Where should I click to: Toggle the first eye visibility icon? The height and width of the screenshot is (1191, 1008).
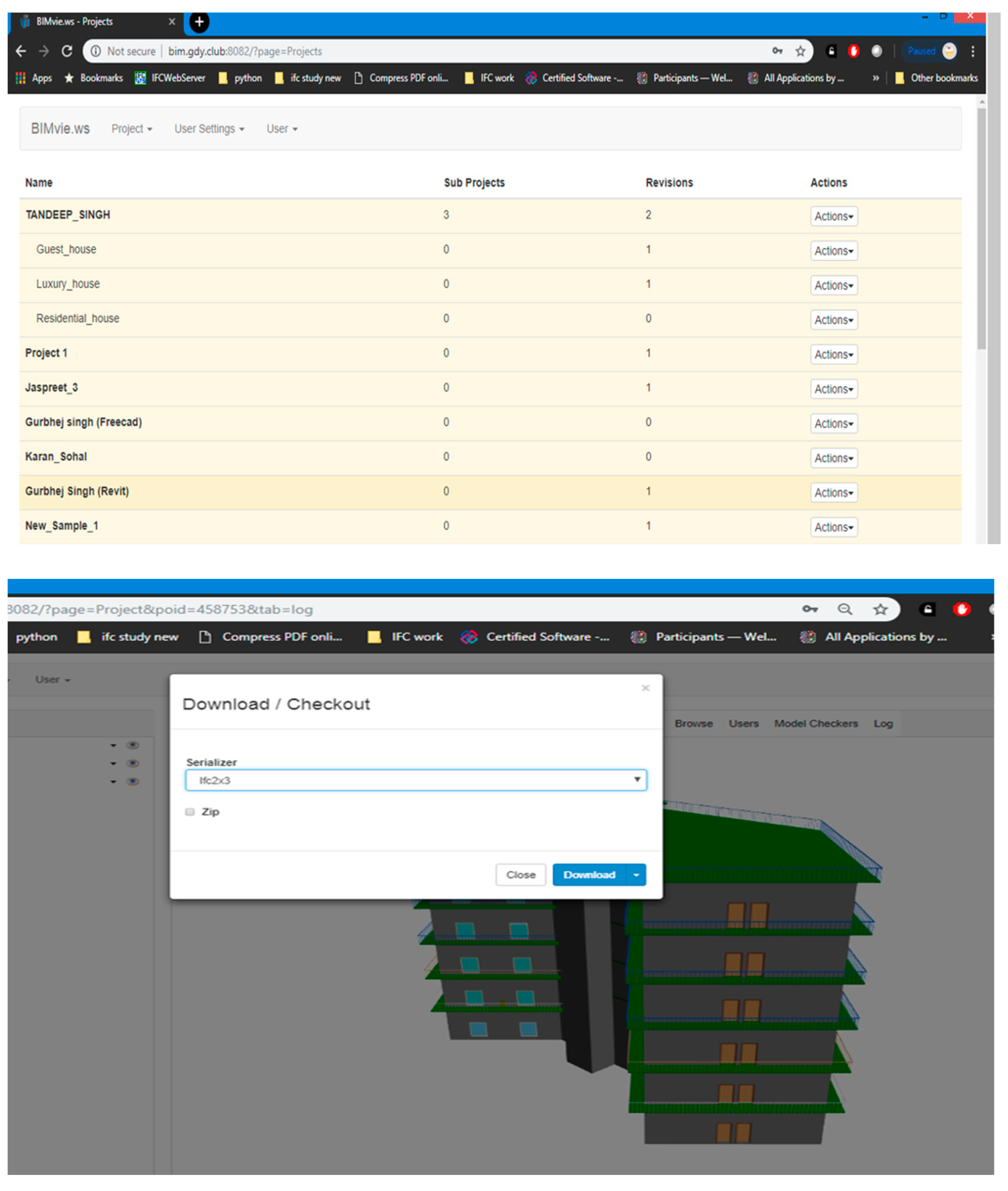(x=133, y=745)
